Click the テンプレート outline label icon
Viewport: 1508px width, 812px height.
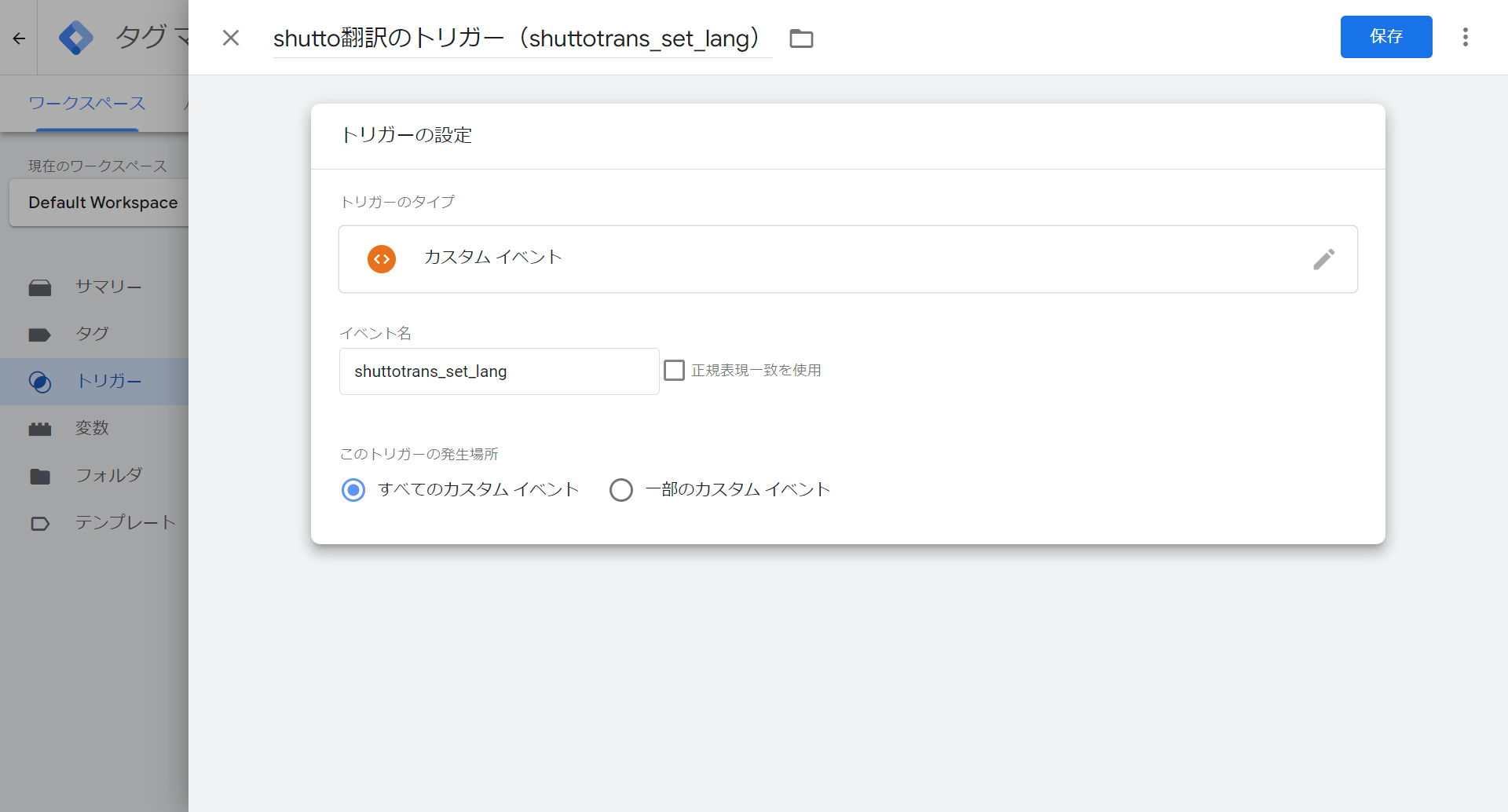pos(40,524)
